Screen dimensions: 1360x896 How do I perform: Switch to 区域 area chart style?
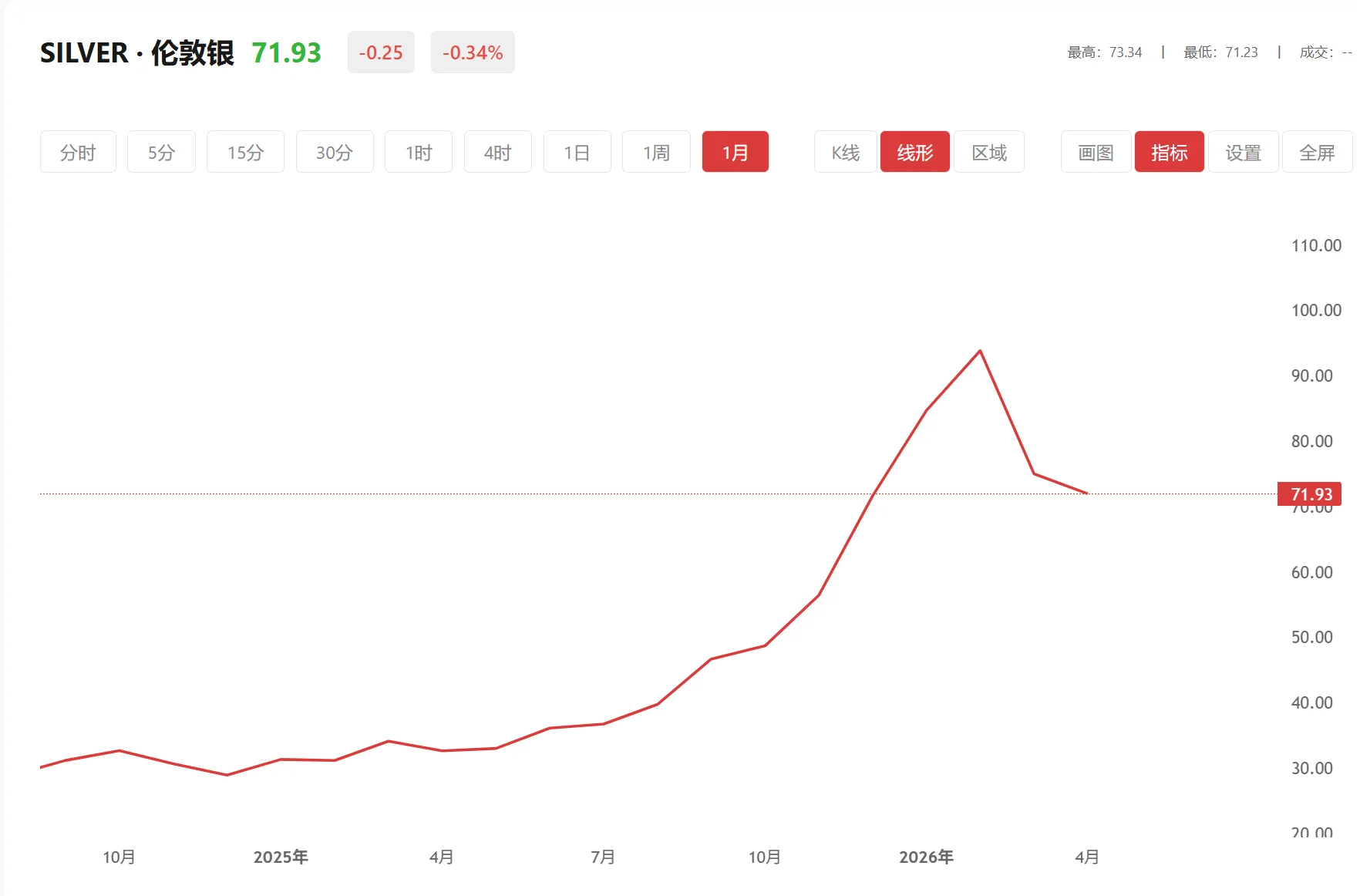click(x=989, y=152)
